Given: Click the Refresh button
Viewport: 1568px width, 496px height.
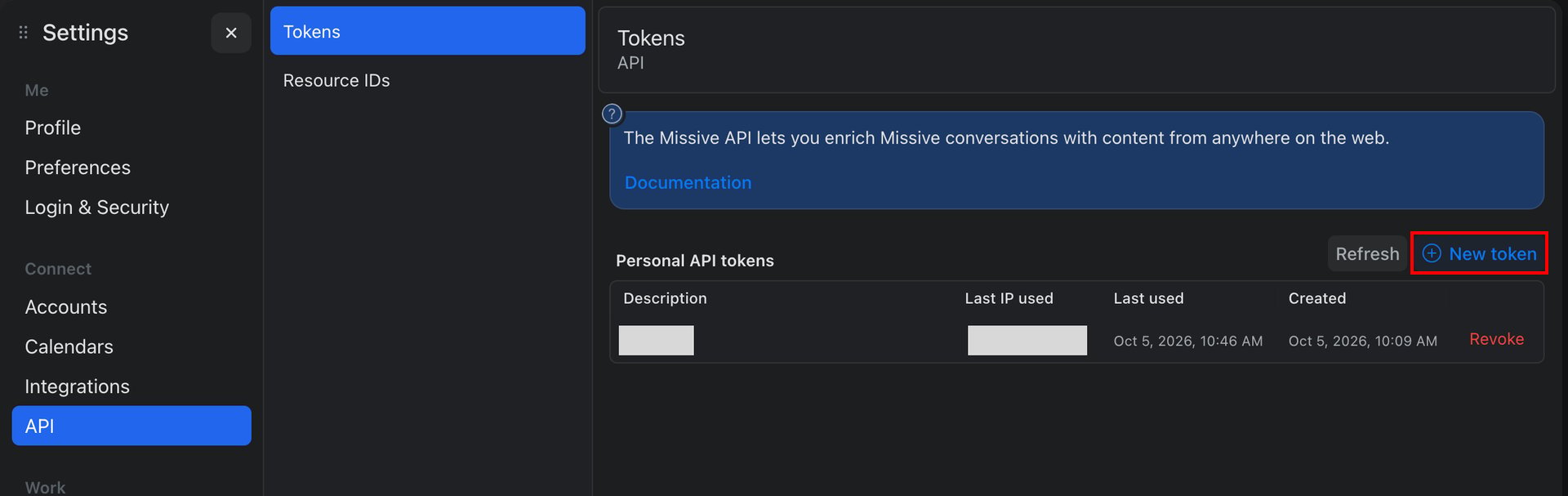Looking at the screenshot, I should pyautogui.click(x=1367, y=254).
